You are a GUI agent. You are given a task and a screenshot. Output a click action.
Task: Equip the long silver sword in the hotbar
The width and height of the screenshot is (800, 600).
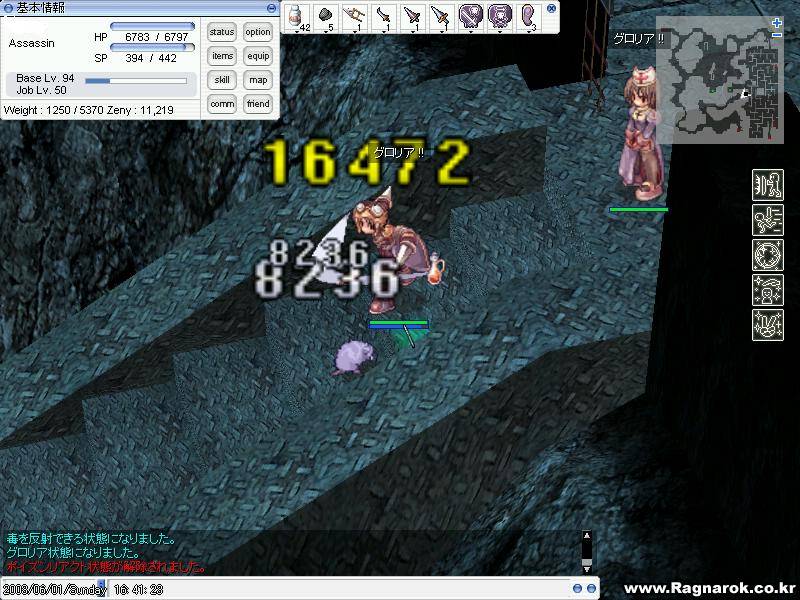pos(440,16)
